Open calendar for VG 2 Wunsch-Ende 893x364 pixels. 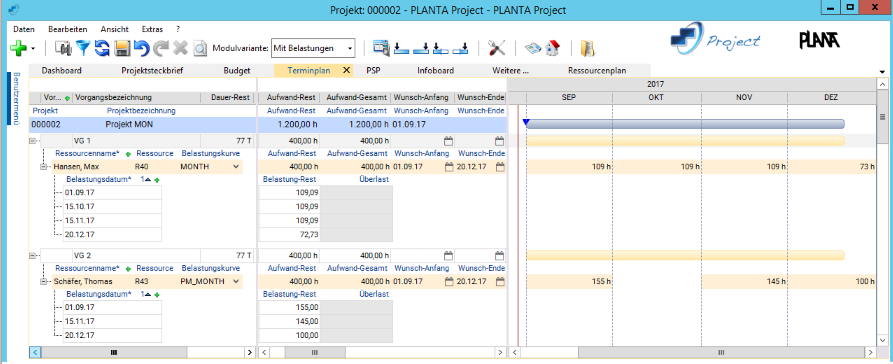[x=499, y=255]
